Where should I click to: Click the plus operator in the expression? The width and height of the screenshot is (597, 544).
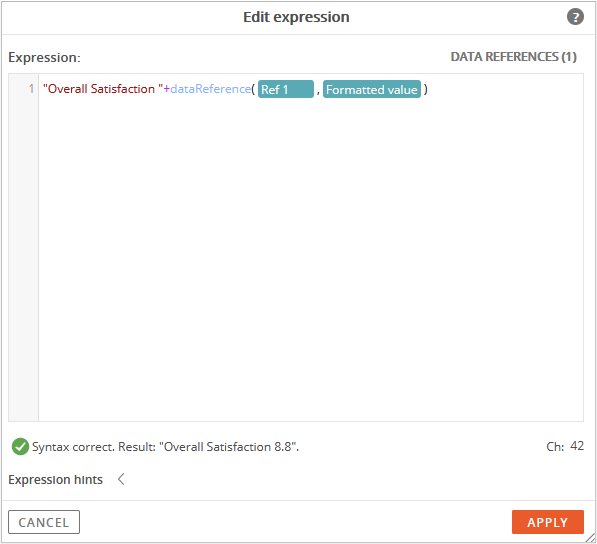coord(166,89)
